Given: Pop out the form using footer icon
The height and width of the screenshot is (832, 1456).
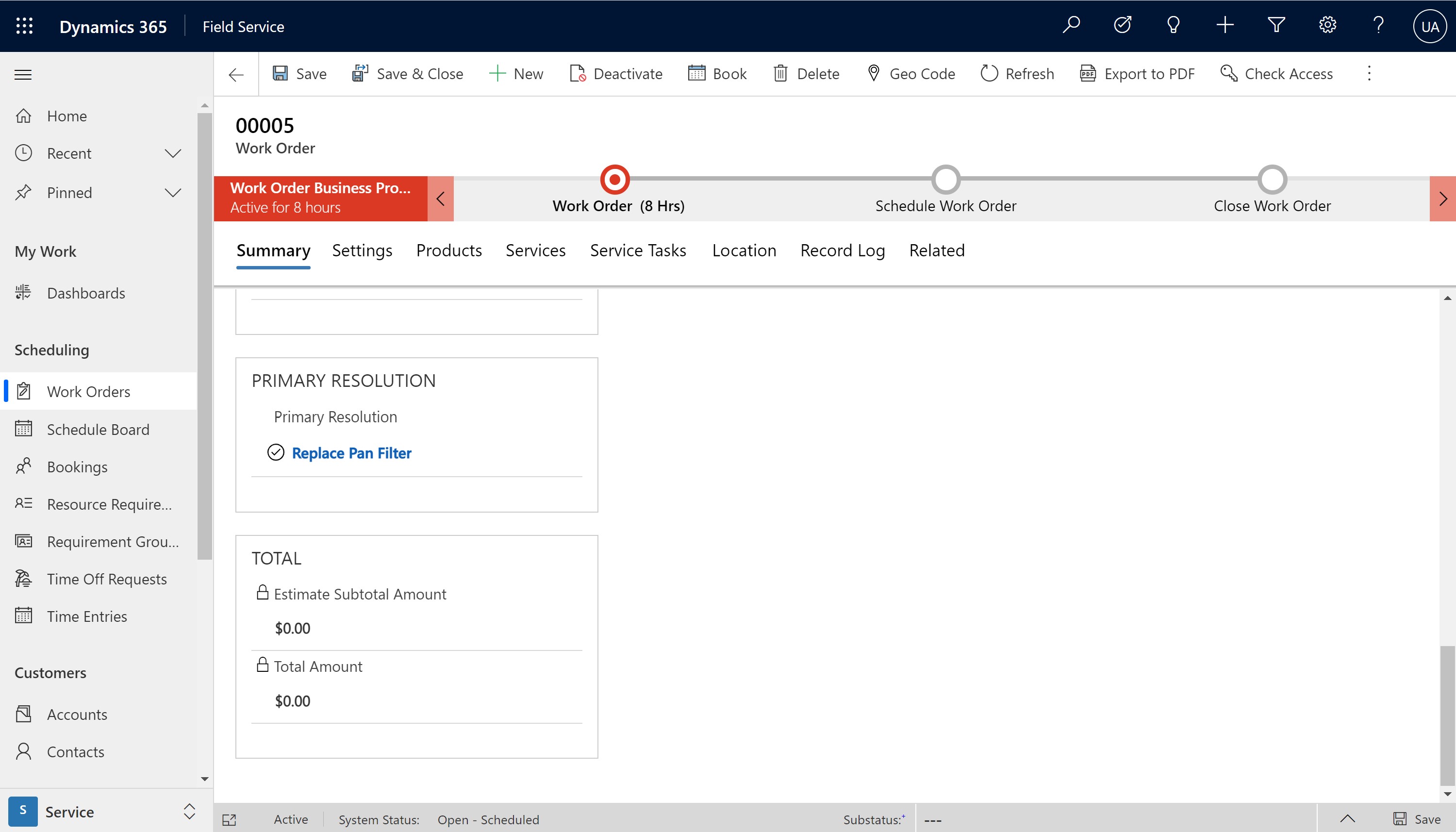Looking at the screenshot, I should (229, 820).
